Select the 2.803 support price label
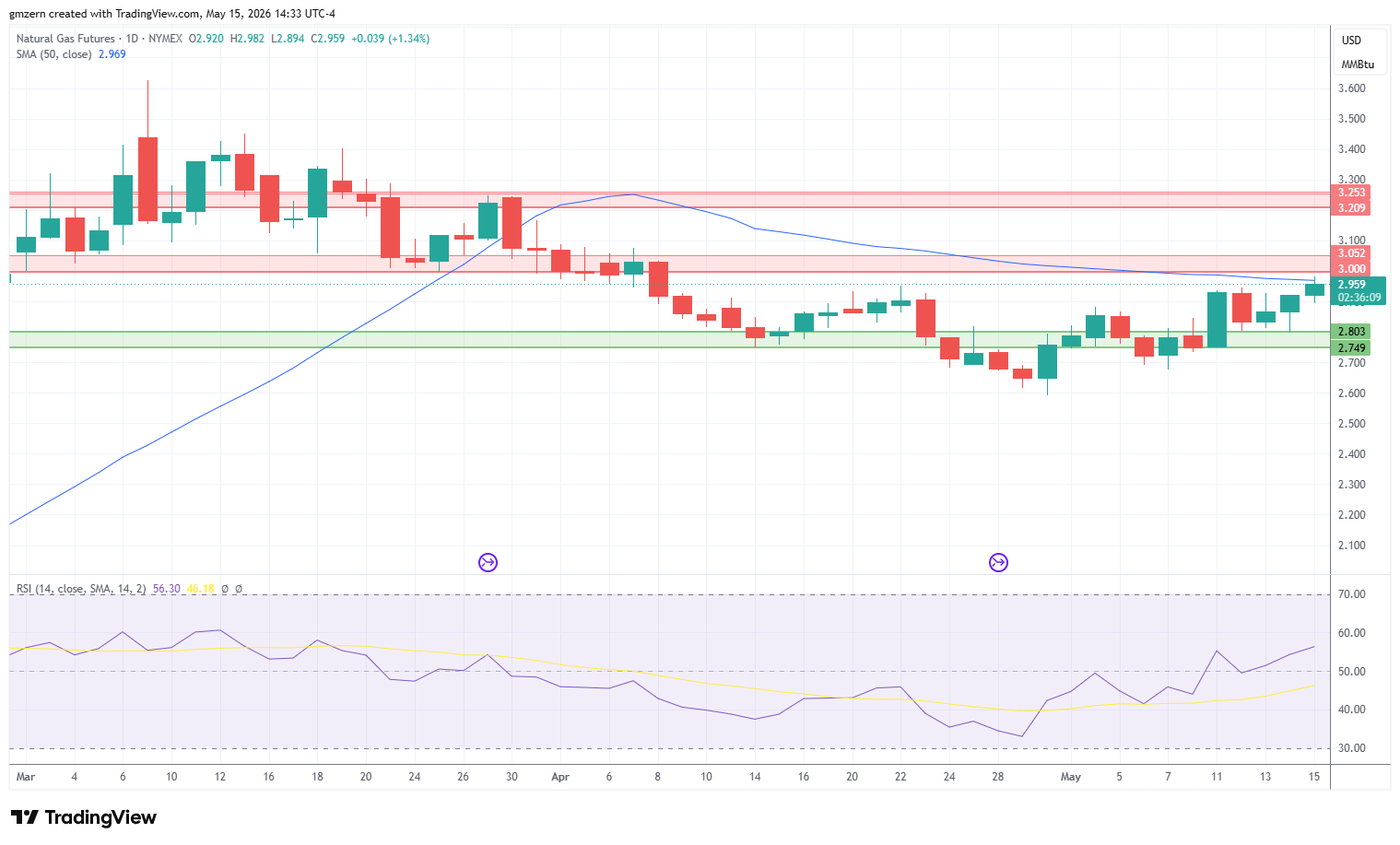Image resolution: width=1400 pixels, height=845 pixels. pos(1351,332)
